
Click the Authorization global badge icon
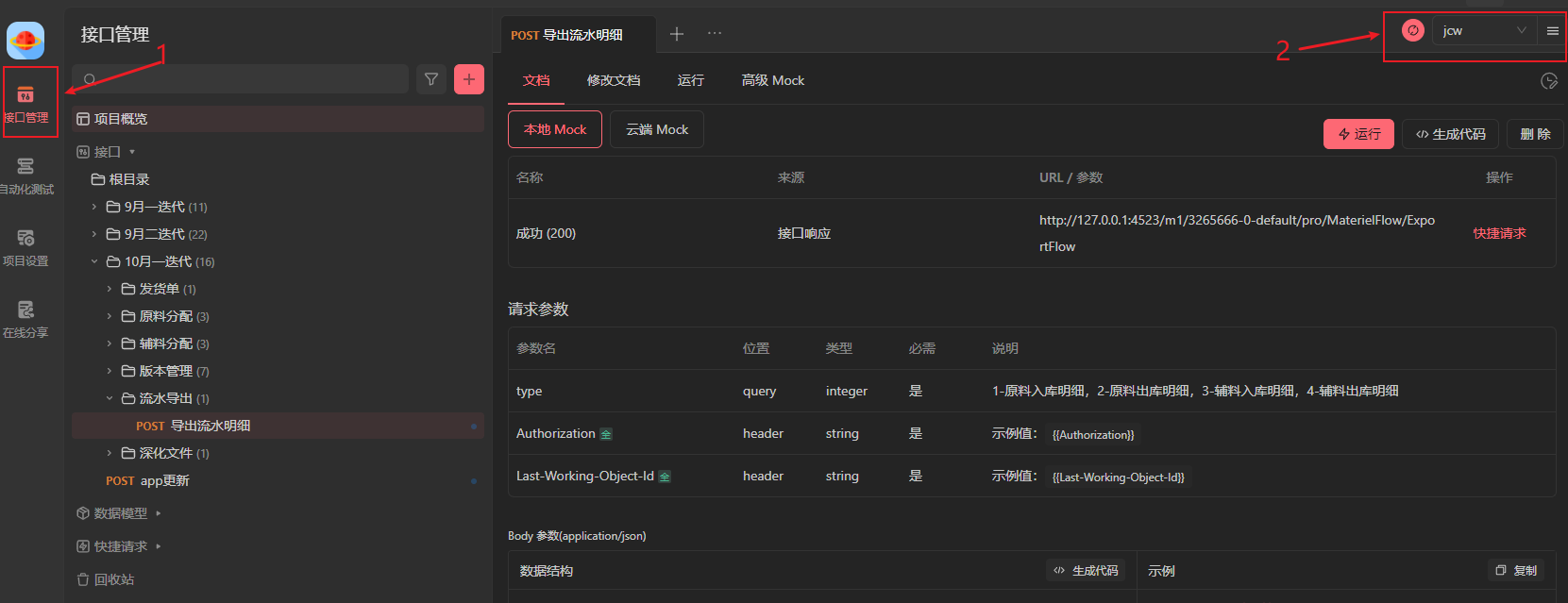click(x=606, y=434)
